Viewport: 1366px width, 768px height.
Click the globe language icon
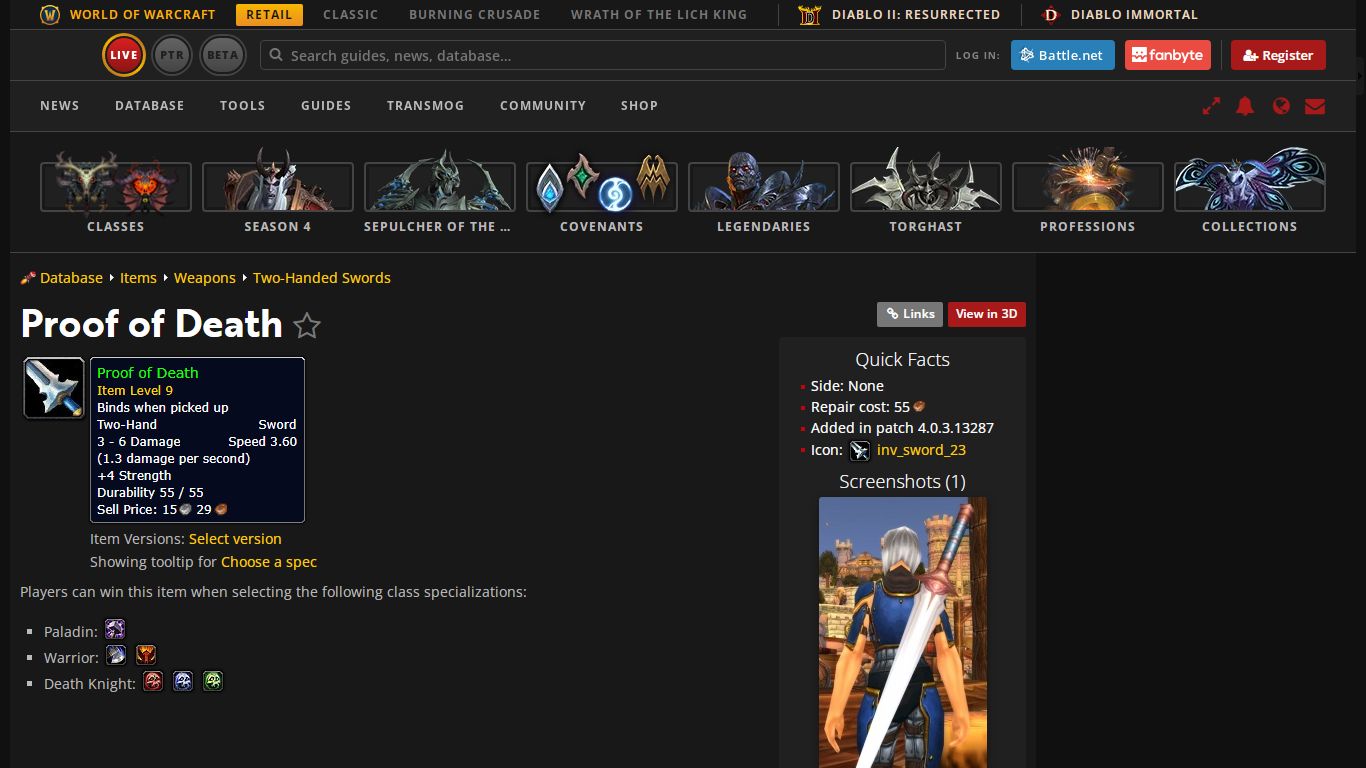pos(1281,105)
